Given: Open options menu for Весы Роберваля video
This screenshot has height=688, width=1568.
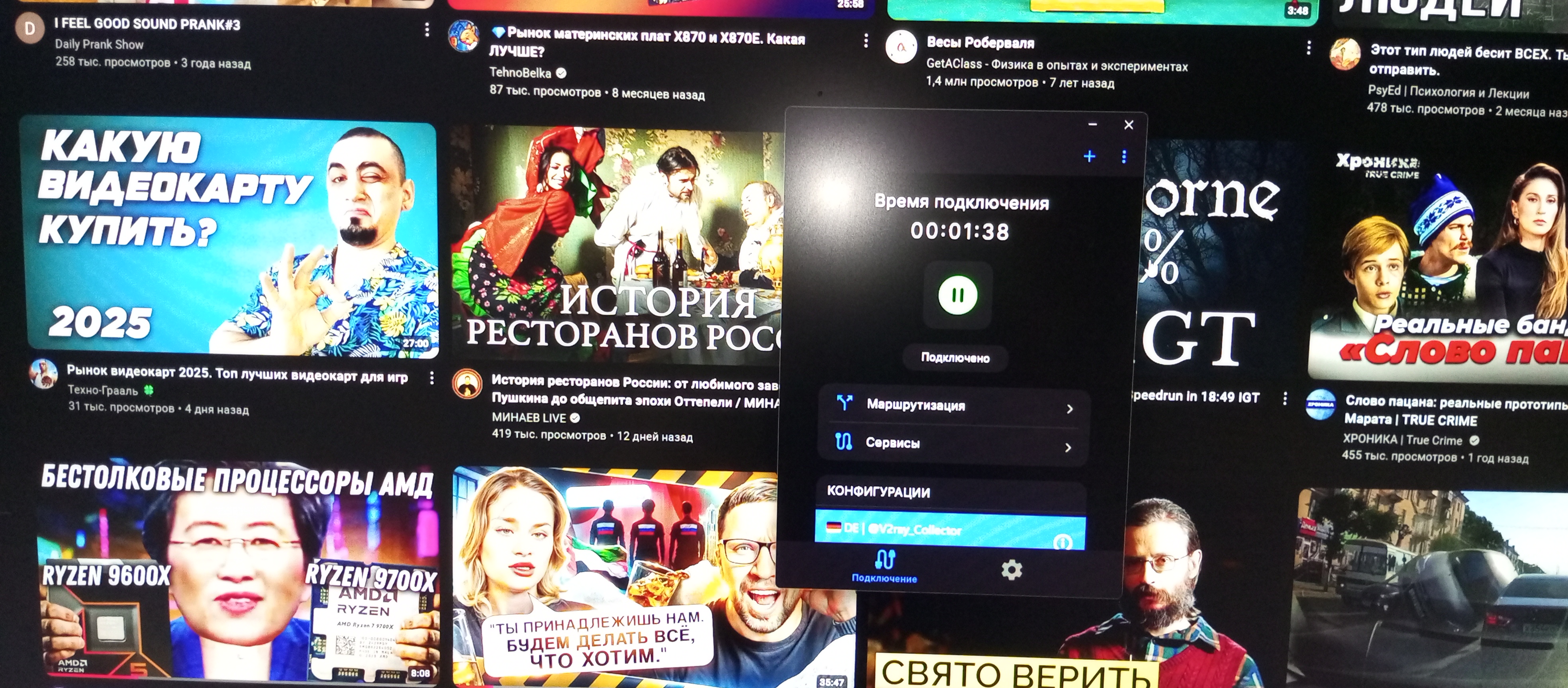Looking at the screenshot, I should (1308, 48).
